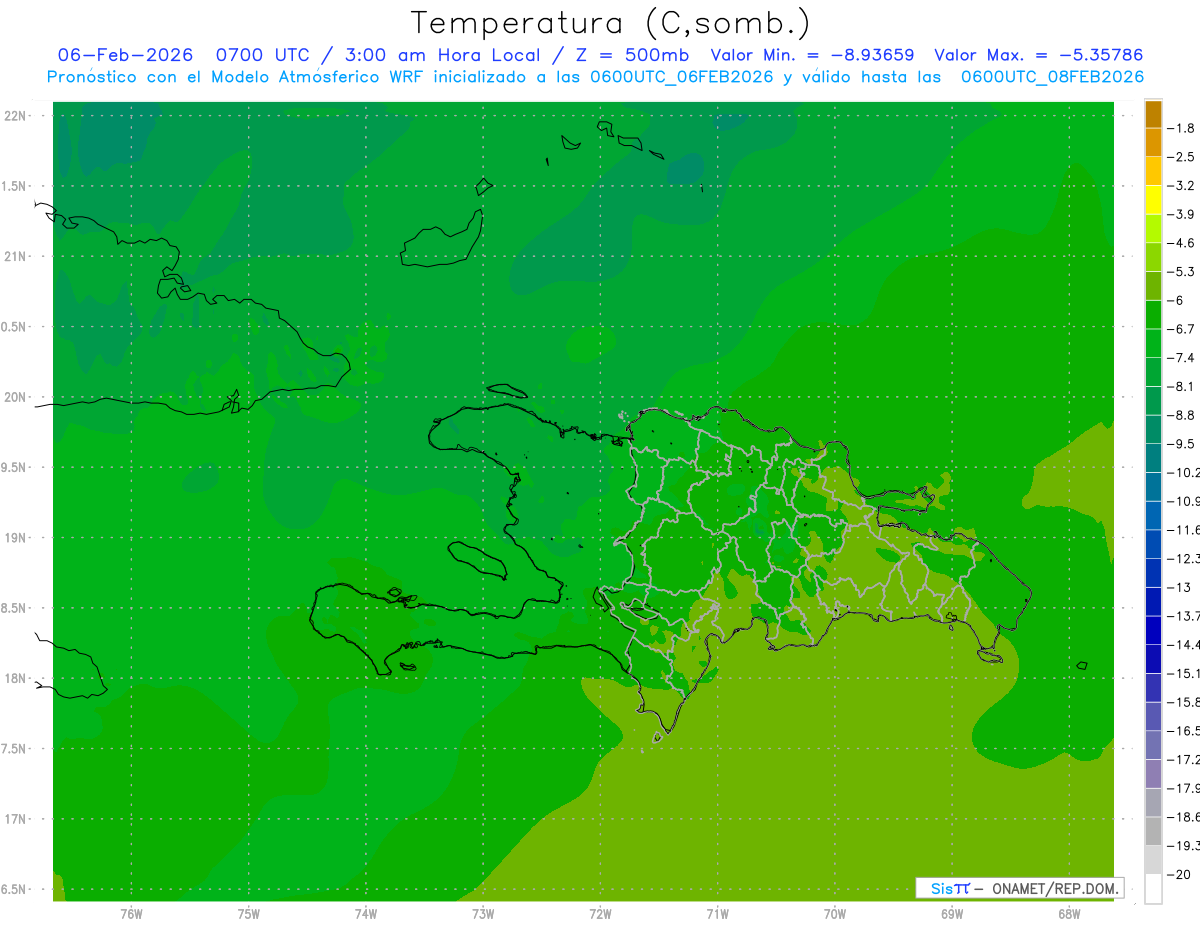Click the '20N' latitude label

pyautogui.click(x=16, y=397)
